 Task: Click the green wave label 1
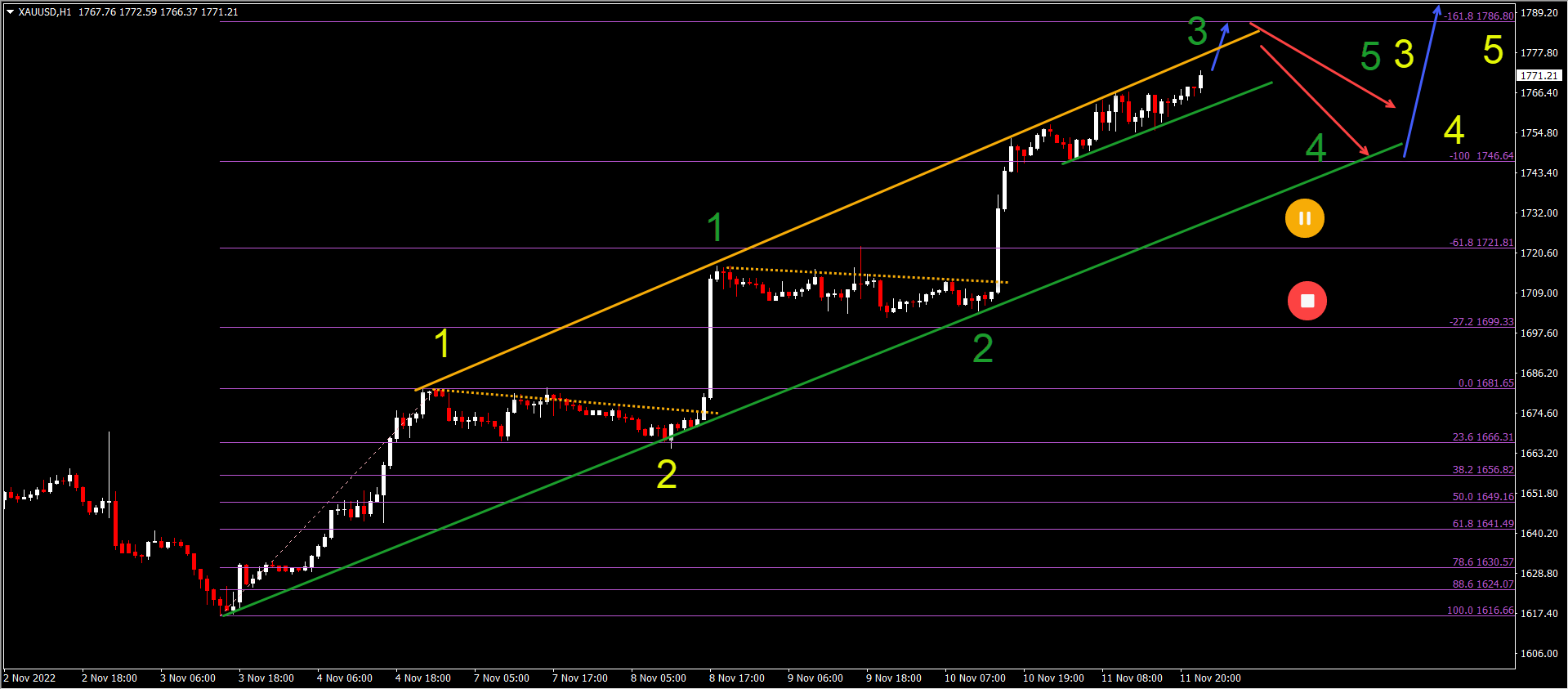click(715, 227)
